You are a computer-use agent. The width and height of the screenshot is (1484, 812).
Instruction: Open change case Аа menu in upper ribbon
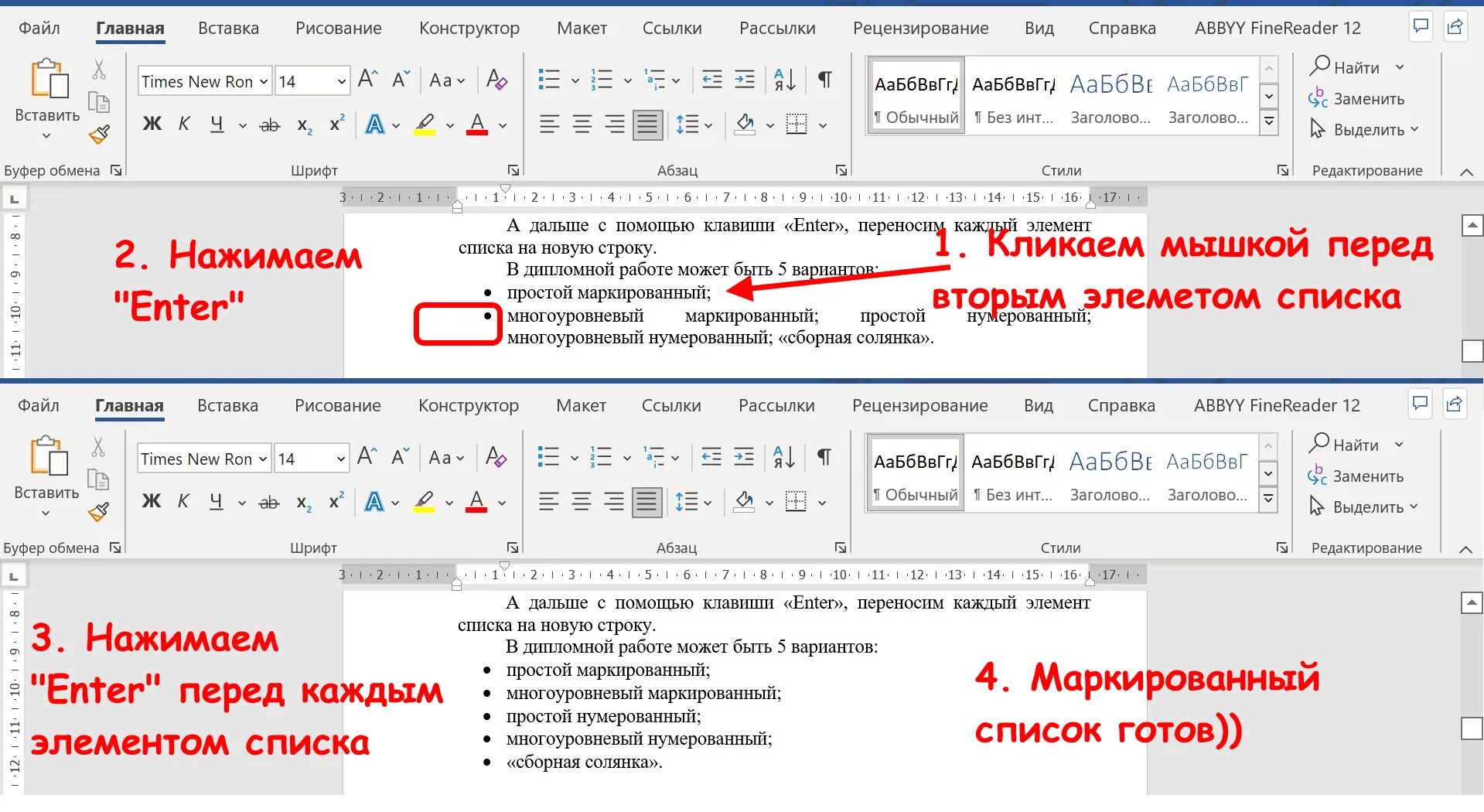pos(447,80)
